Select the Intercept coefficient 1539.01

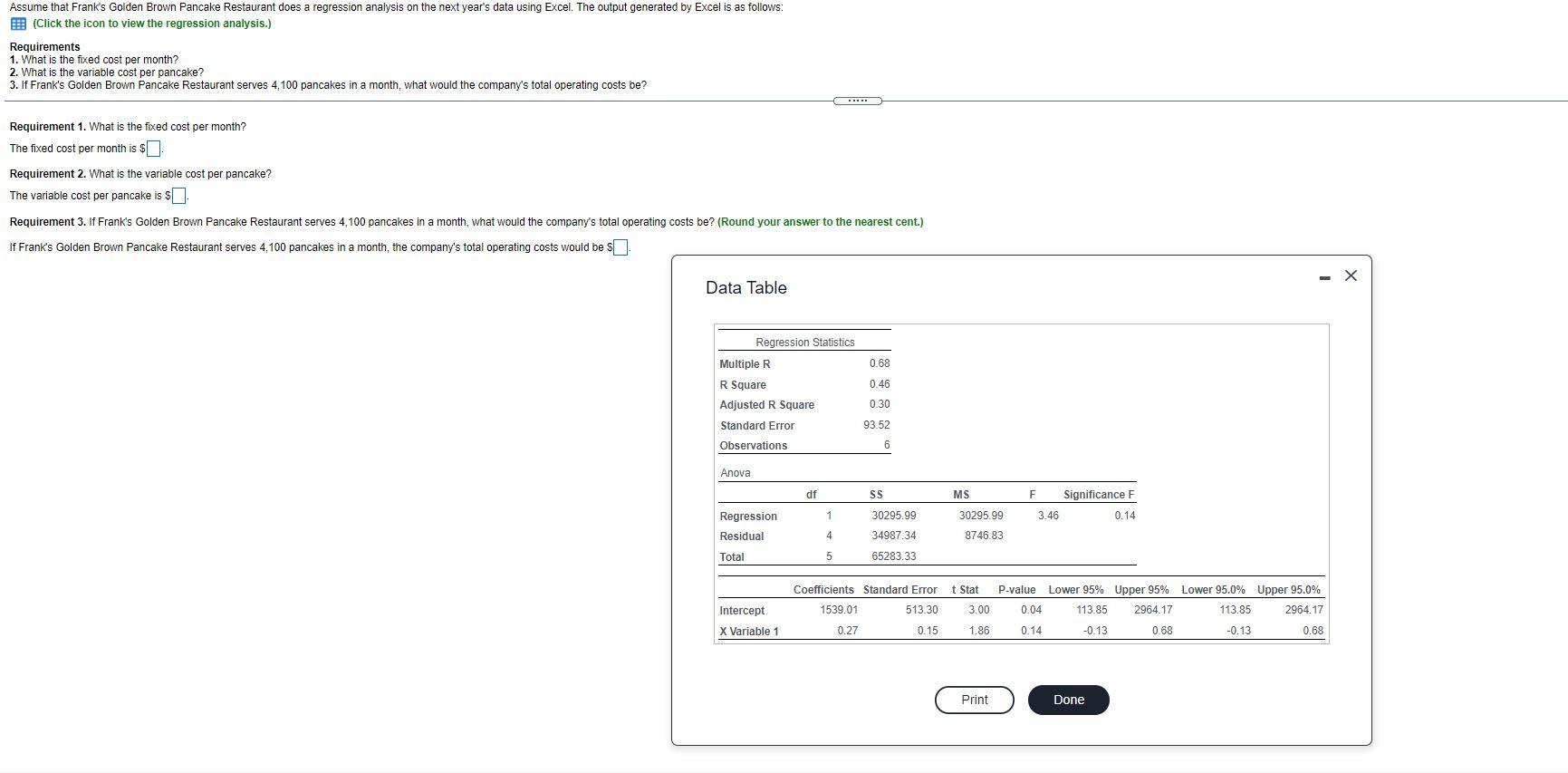(839, 610)
